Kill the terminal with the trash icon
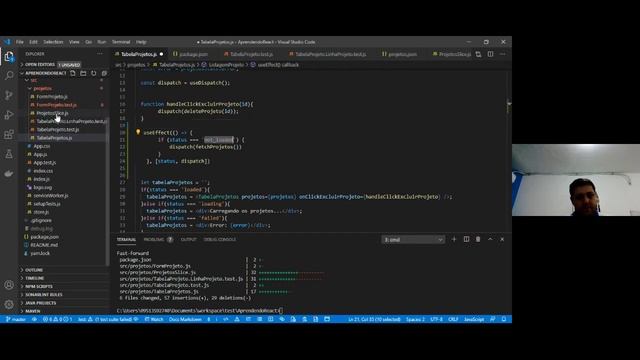640x360 pixels. tap(478, 239)
